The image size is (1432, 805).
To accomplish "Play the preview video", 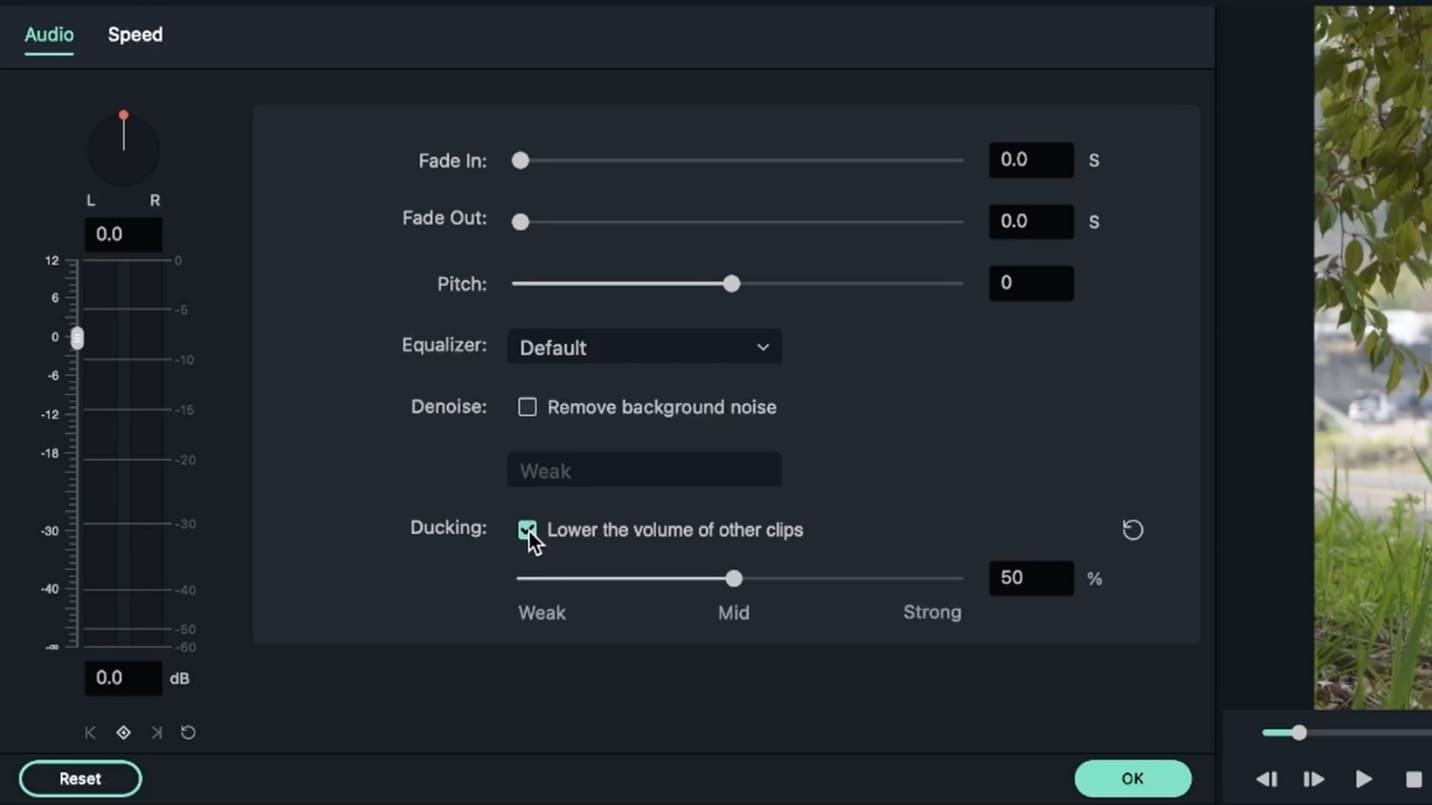I will tap(1363, 779).
